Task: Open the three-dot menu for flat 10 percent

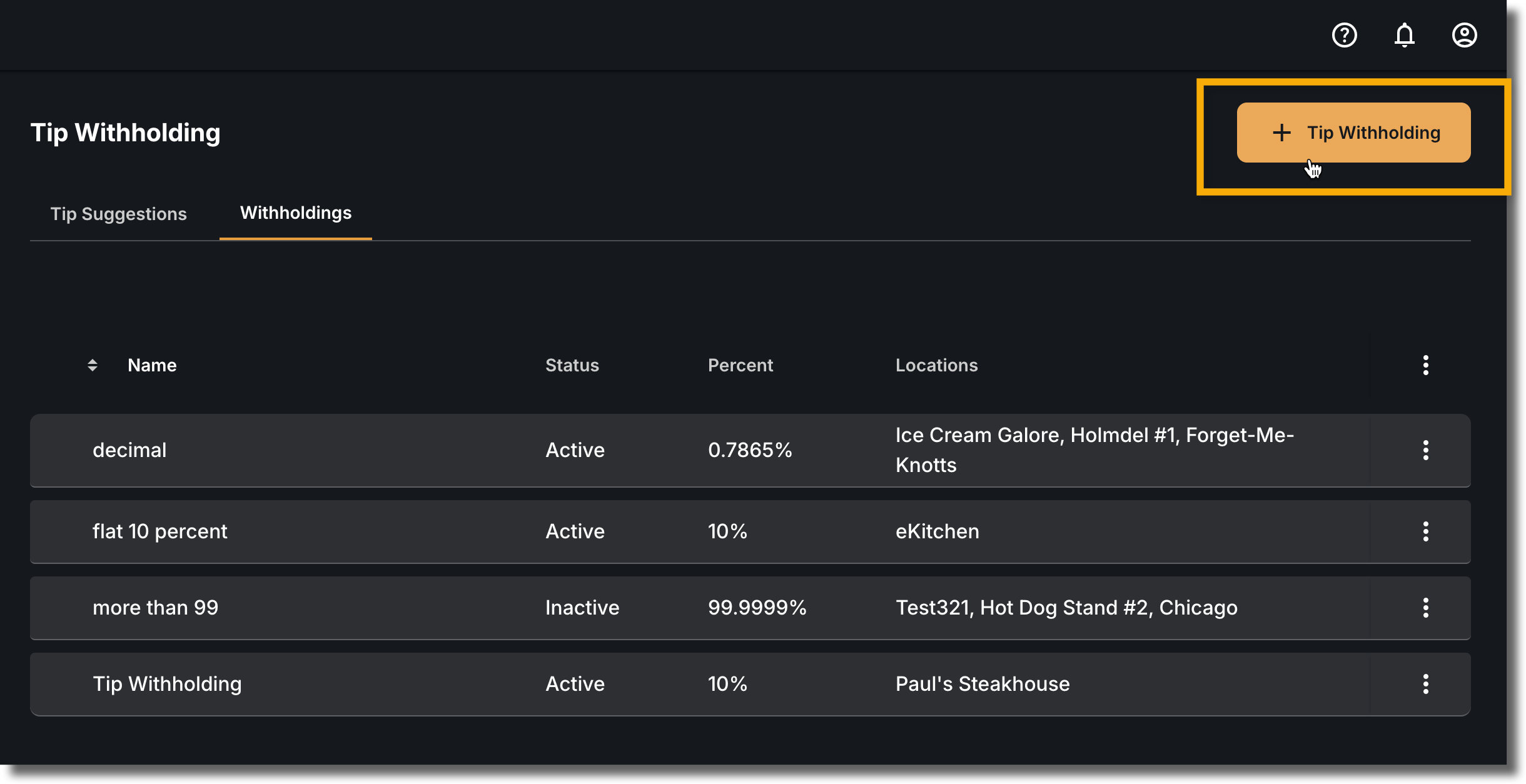Action: (x=1425, y=531)
